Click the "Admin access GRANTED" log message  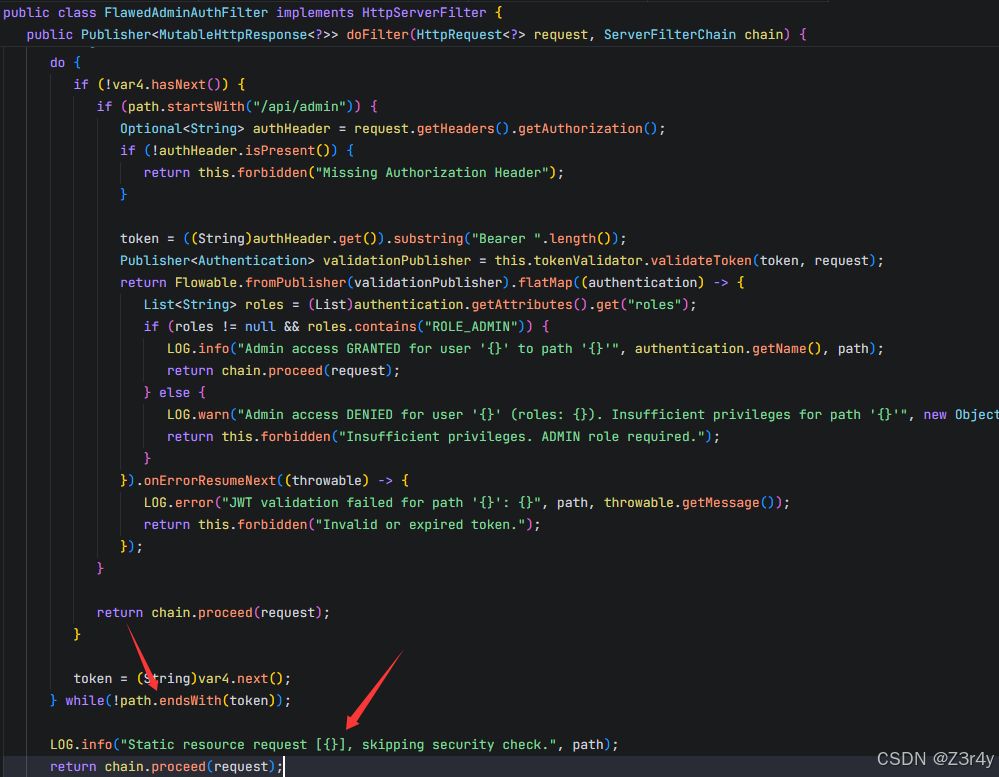tap(432, 348)
